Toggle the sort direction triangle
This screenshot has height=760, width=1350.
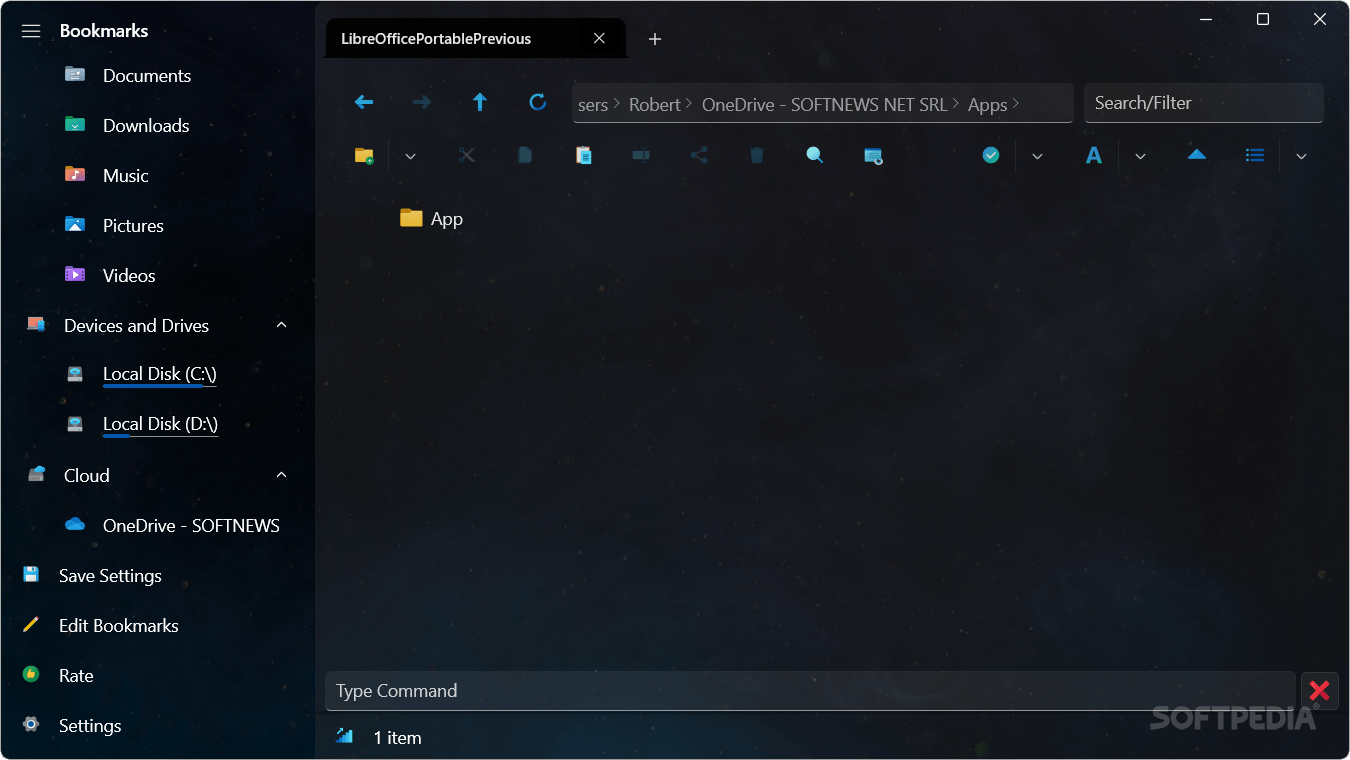1197,155
